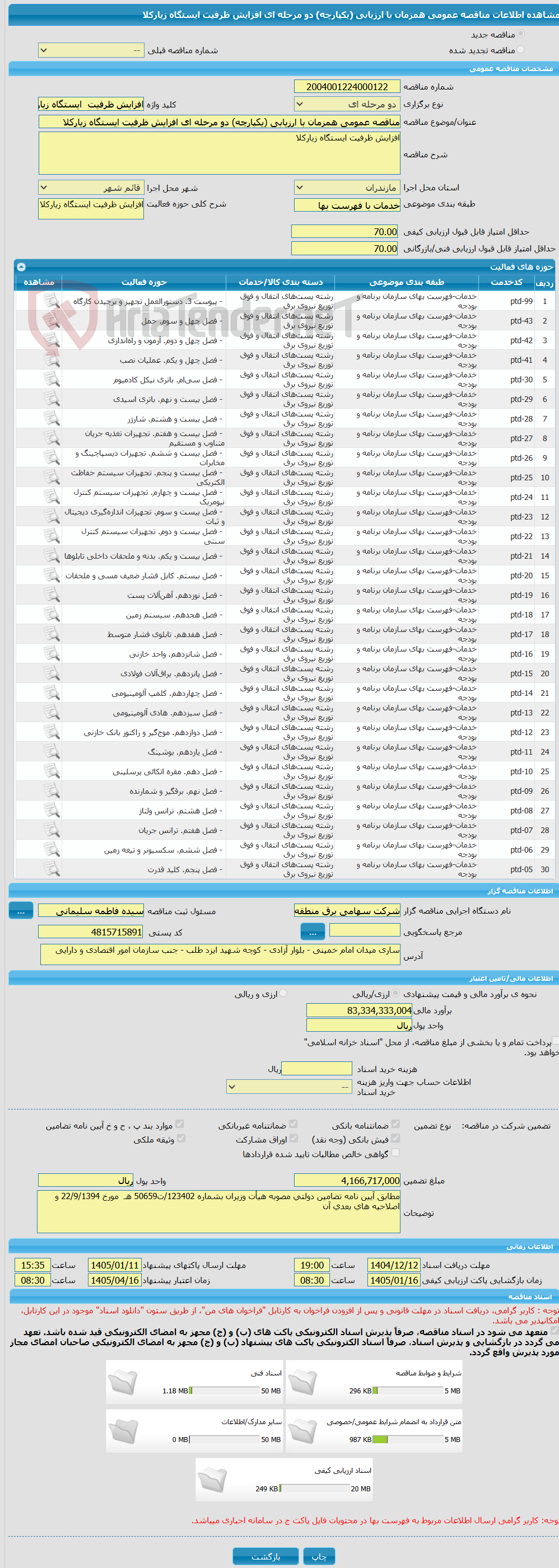
Task: Click the اسناد فنی size progress bar
Action: tap(225, 1391)
